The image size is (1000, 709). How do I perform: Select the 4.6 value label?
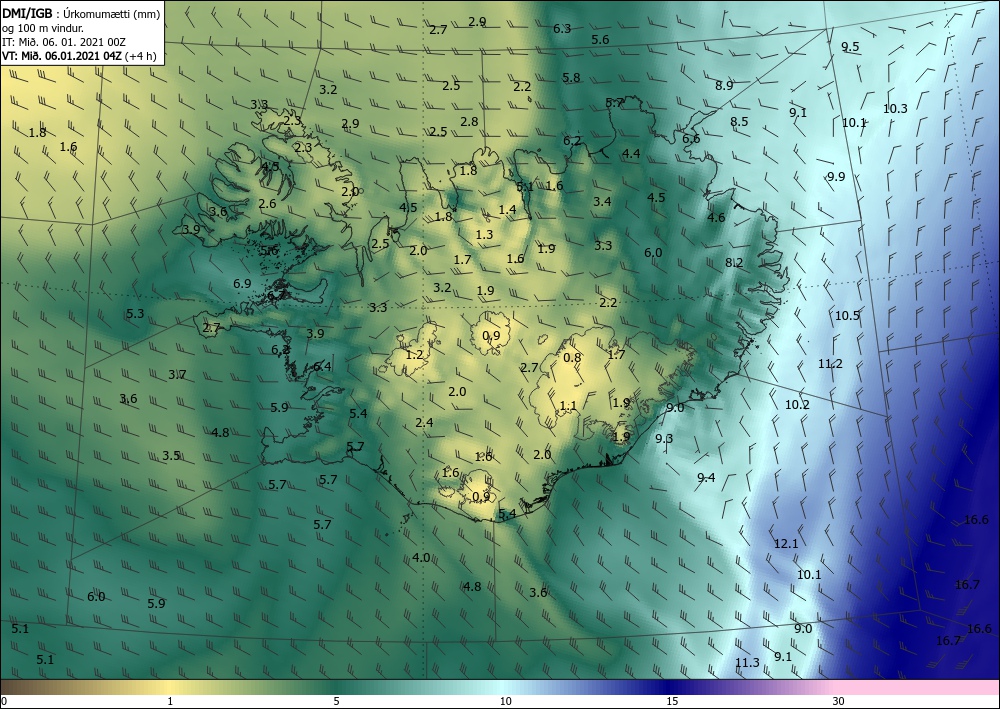click(716, 217)
